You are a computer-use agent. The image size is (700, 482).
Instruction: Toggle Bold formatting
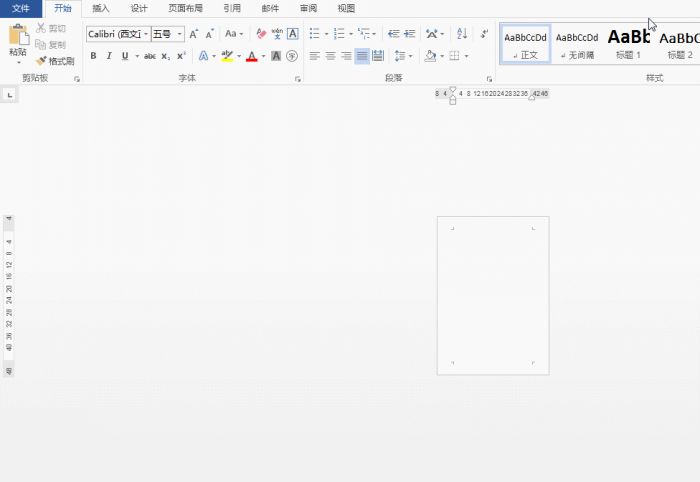tap(94, 56)
